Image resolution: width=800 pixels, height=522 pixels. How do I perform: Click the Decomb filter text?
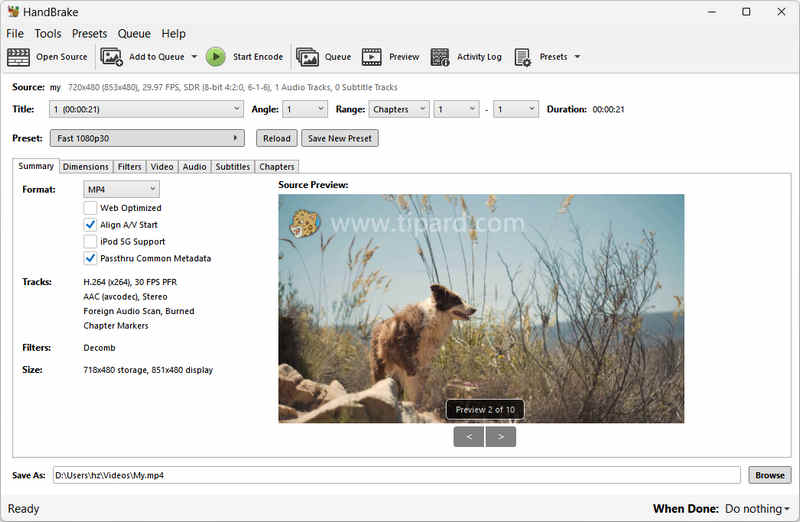(x=99, y=347)
